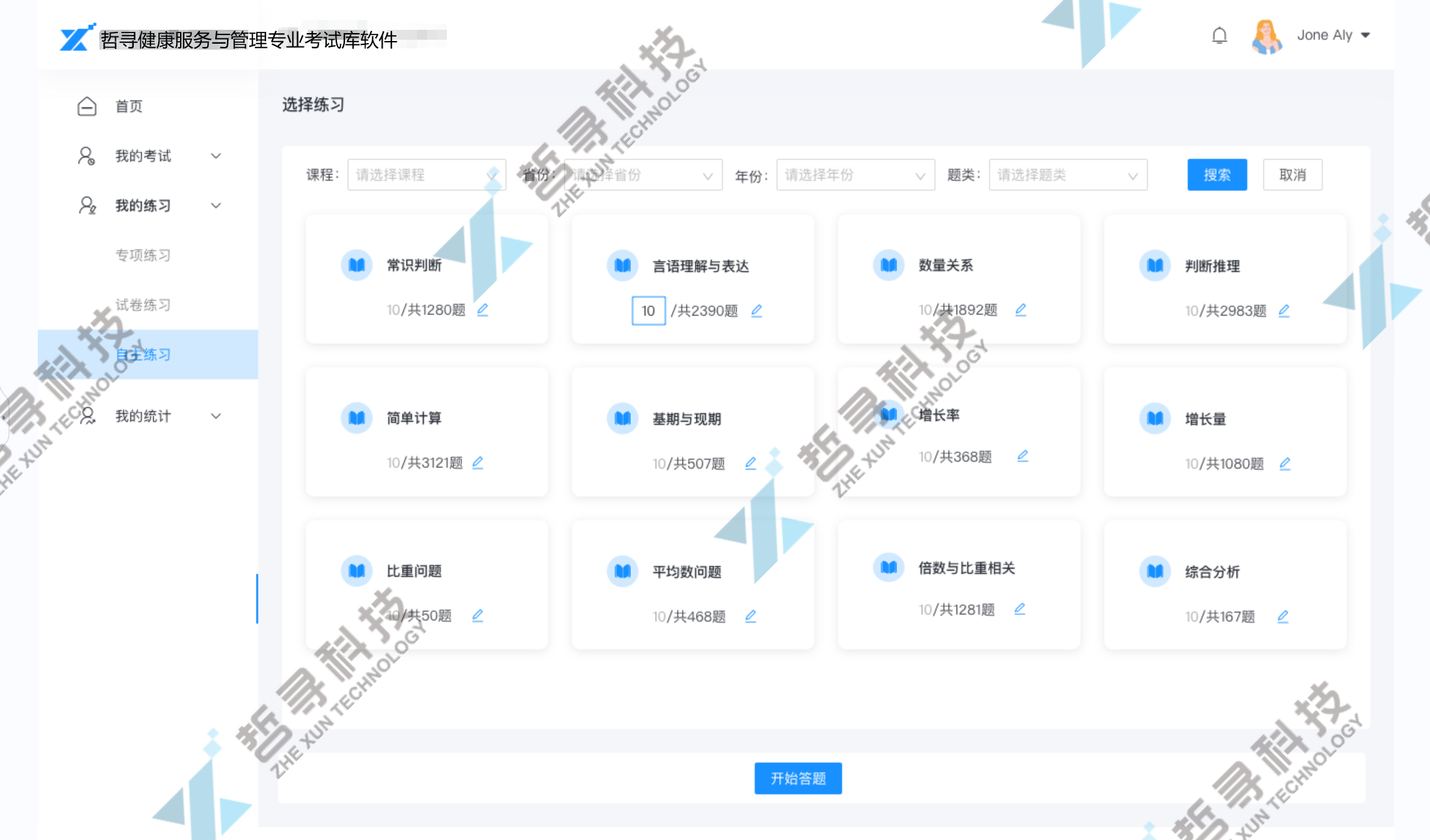Viewport: 1430px width, 840px height.
Task: Open 我的考试 menu label
Action: coord(143,156)
